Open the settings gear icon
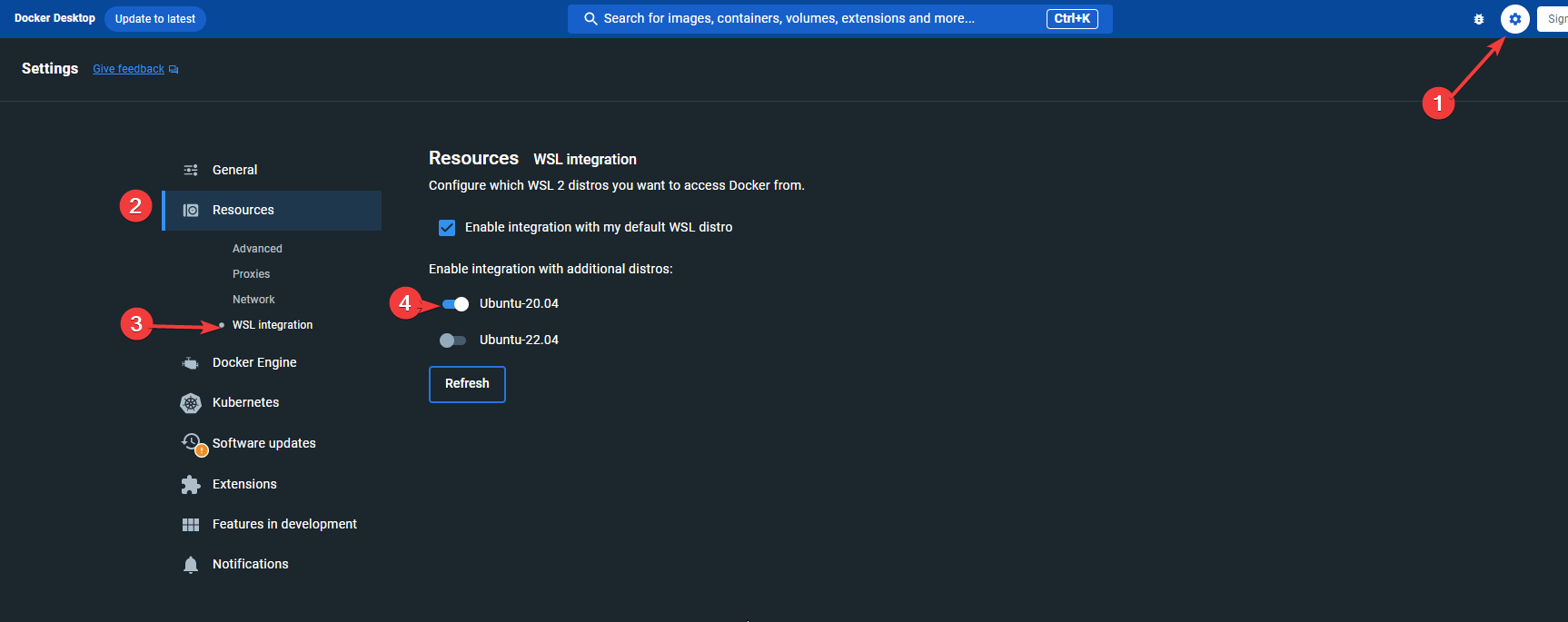 tap(1514, 19)
